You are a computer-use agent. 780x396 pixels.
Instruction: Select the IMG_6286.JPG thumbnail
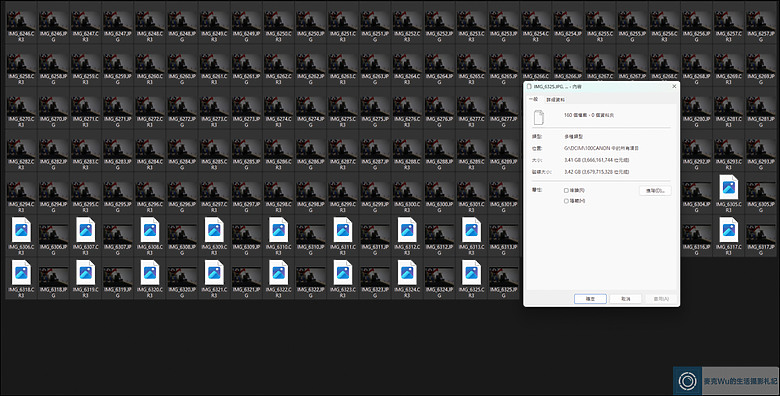coord(310,150)
